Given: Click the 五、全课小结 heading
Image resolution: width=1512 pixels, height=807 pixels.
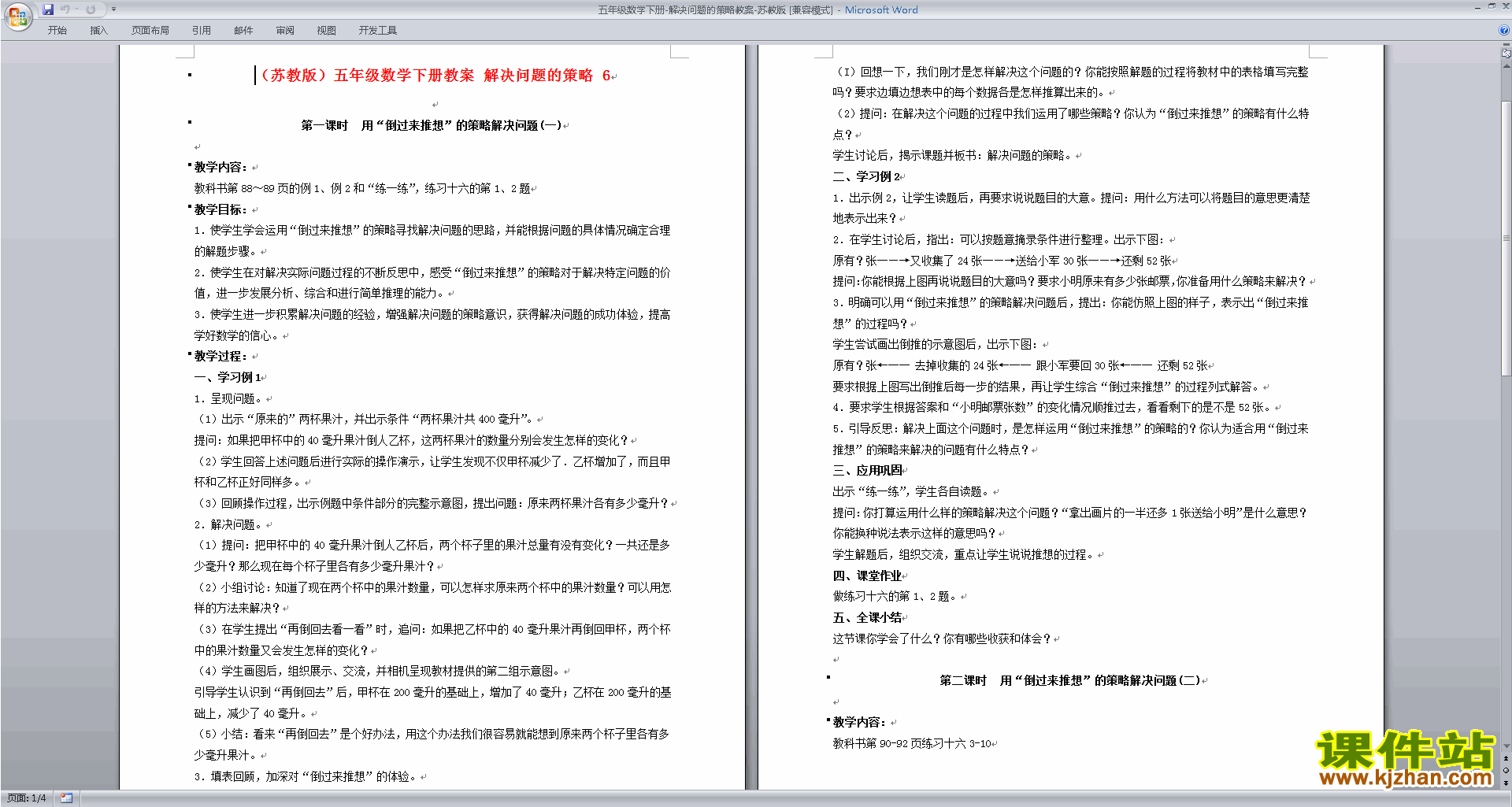Looking at the screenshot, I should coord(868,617).
